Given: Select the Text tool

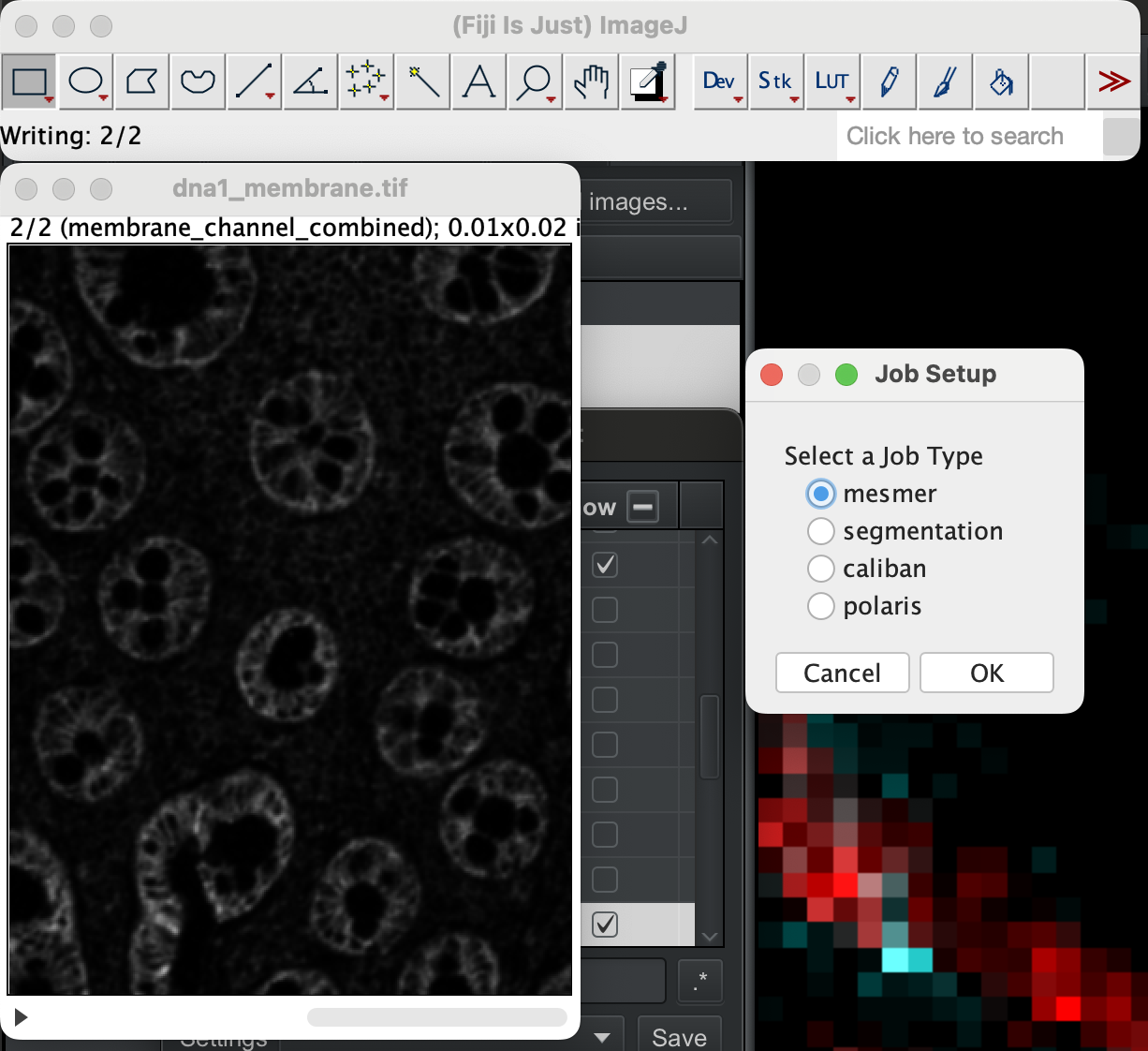Looking at the screenshot, I should click(x=479, y=82).
